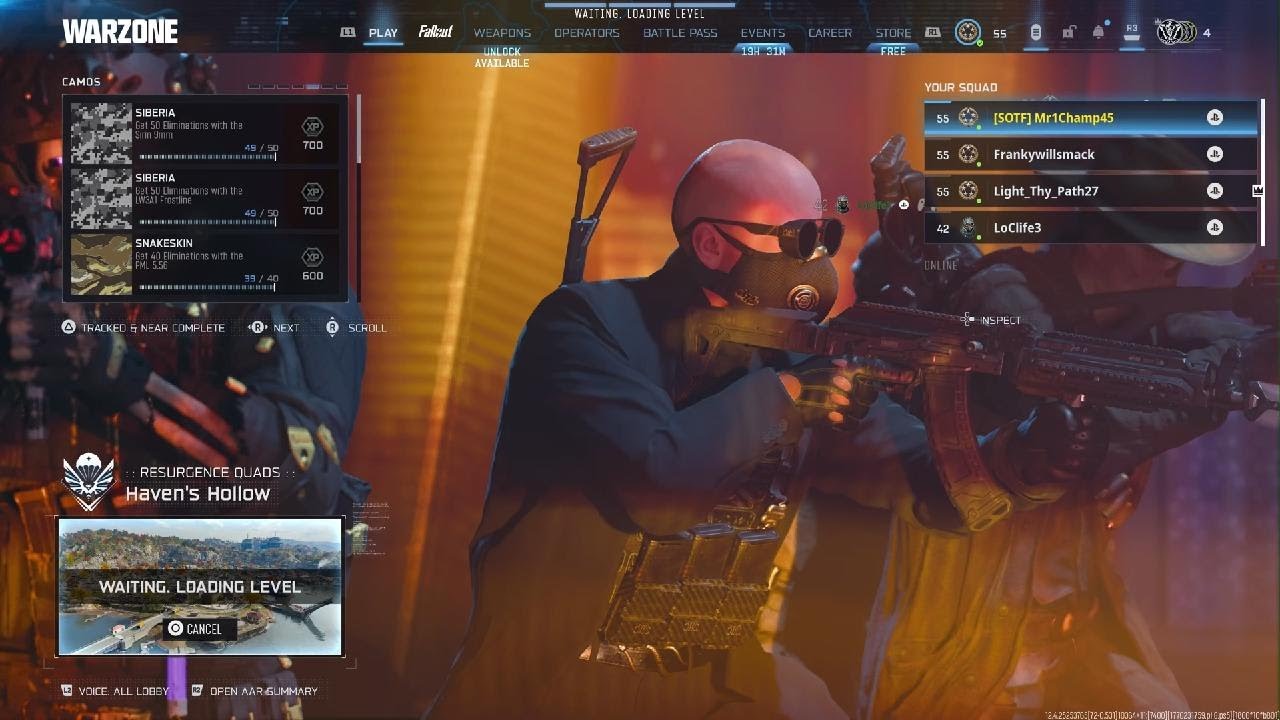
Task: Switch to the WEAPONS tab
Action: pos(502,33)
